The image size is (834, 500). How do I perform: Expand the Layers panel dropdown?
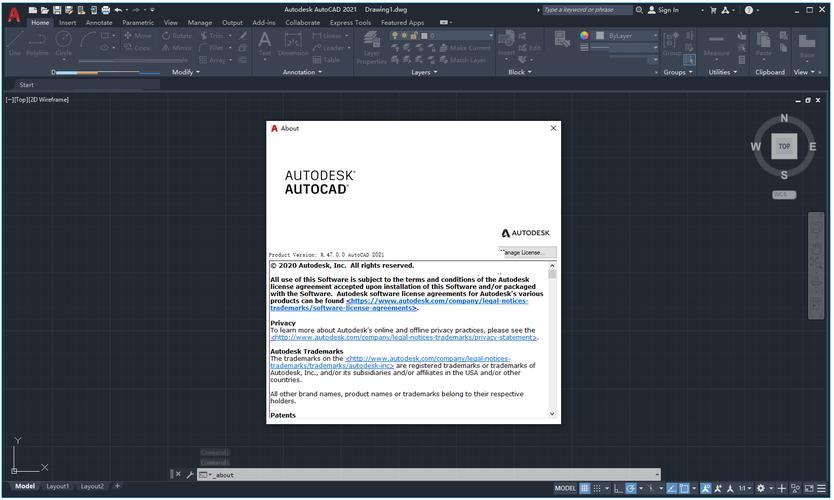[424, 72]
